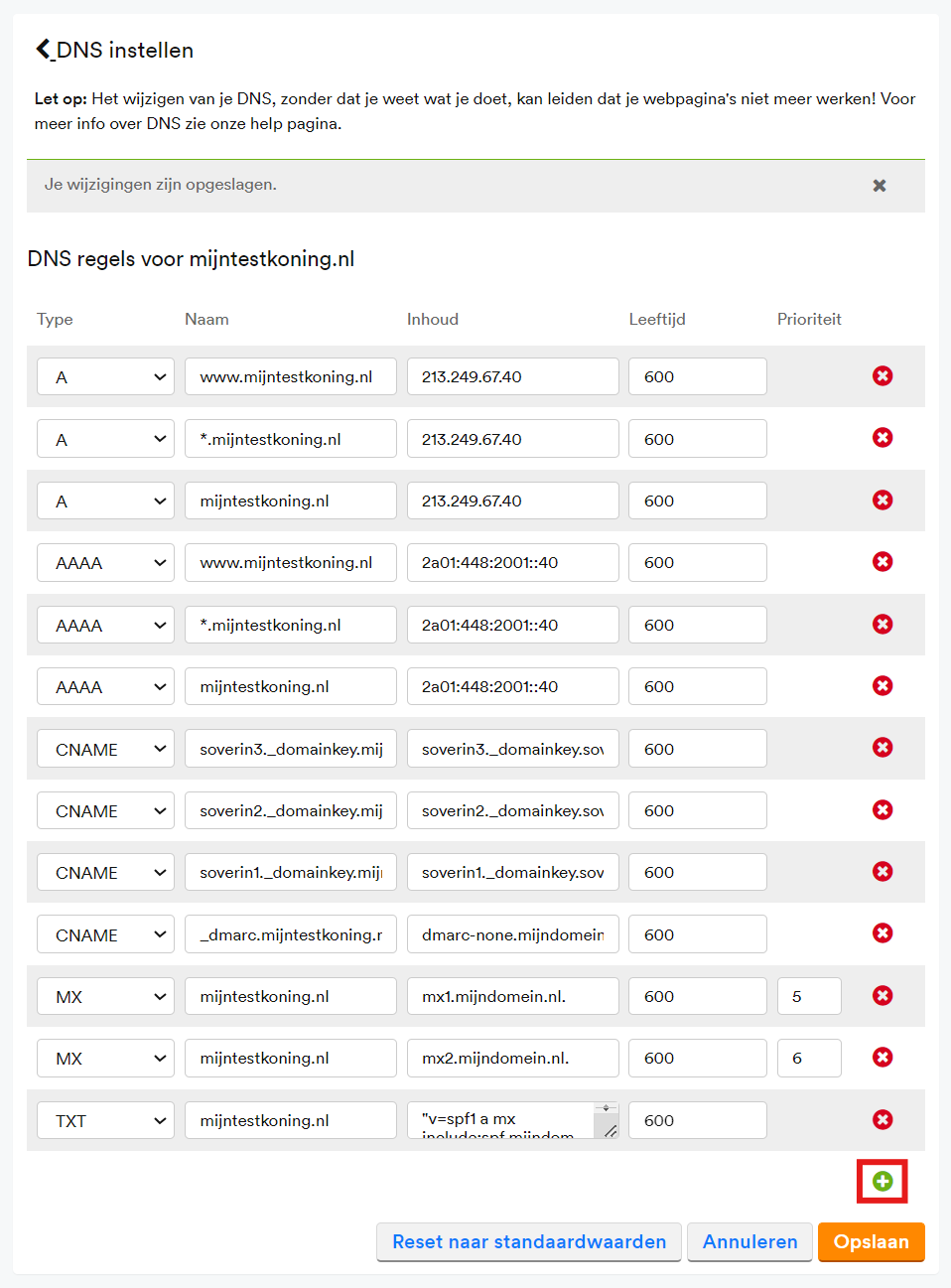Click Reset naar standaardwaarden button
The image size is (951, 1288).
[x=528, y=1242]
